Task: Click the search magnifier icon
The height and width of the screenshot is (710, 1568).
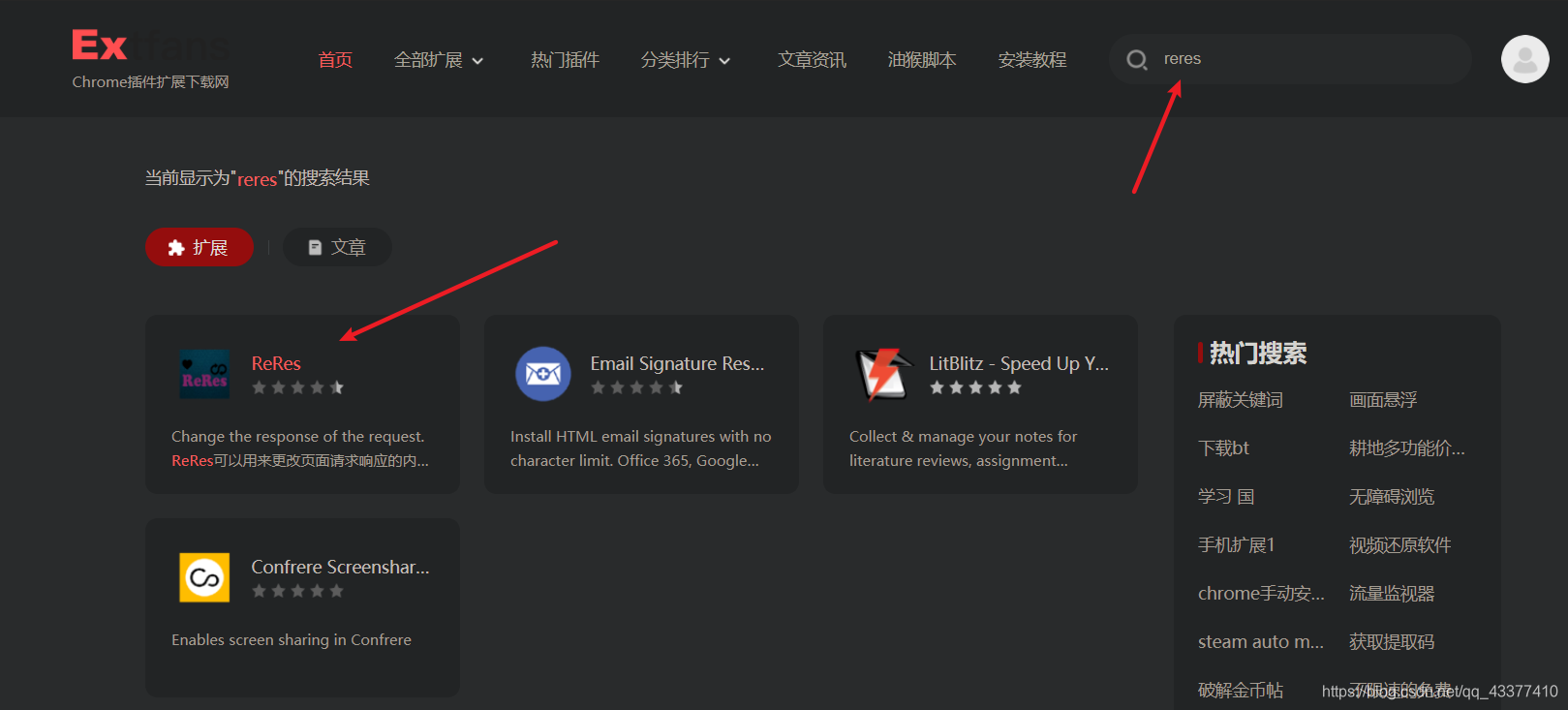Action: tap(1136, 60)
